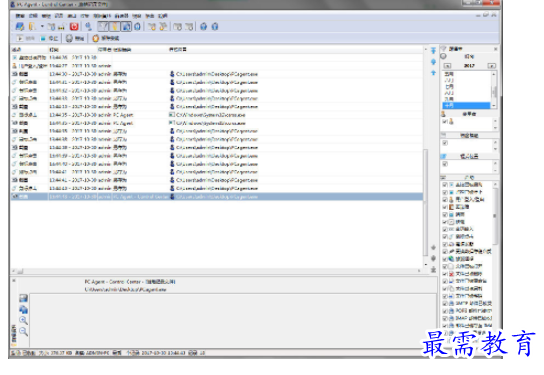Click the printer button in second toolbar
Image resolution: width=544 pixels, height=375 pixels.
[x=75, y=38]
